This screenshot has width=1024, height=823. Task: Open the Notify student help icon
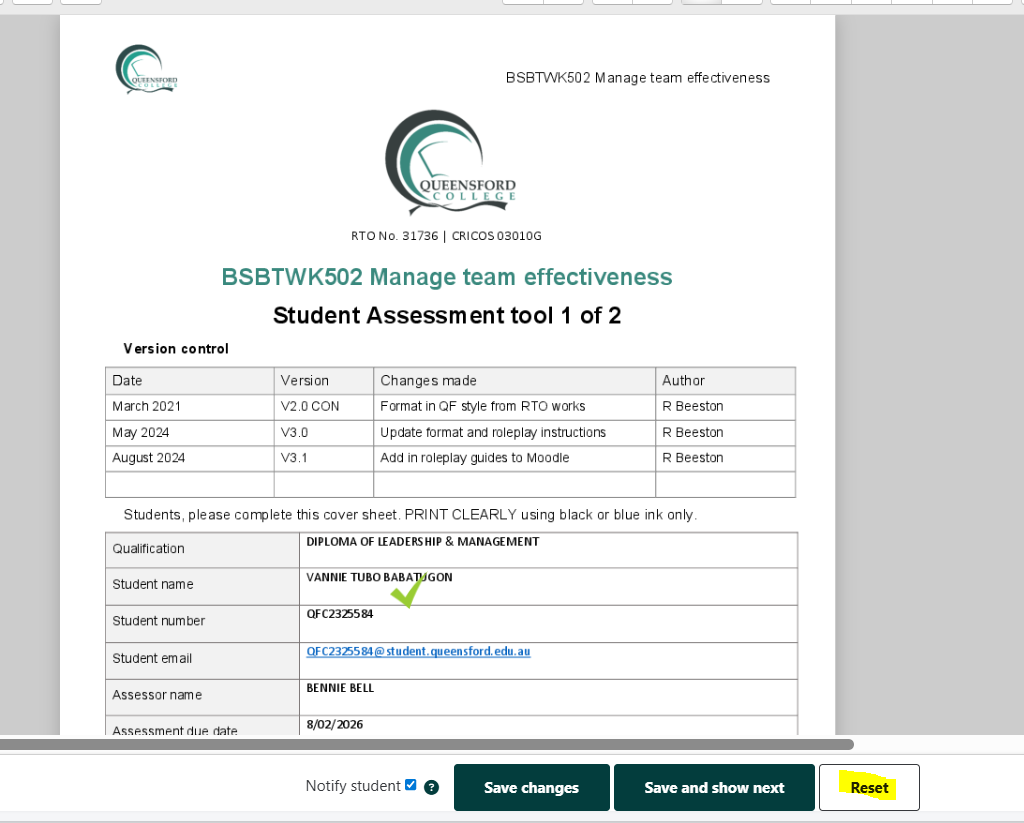pyautogui.click(x=431, y=787)
